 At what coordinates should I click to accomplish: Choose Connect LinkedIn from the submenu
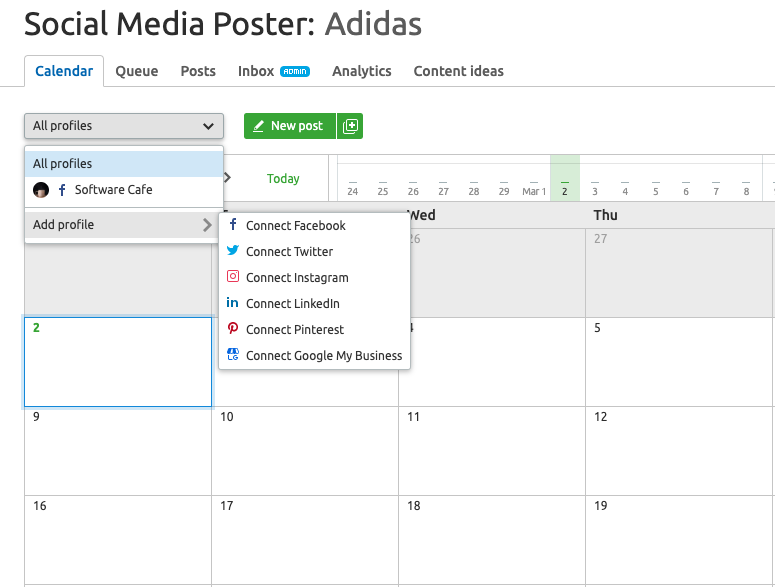[x=292, y=303]
